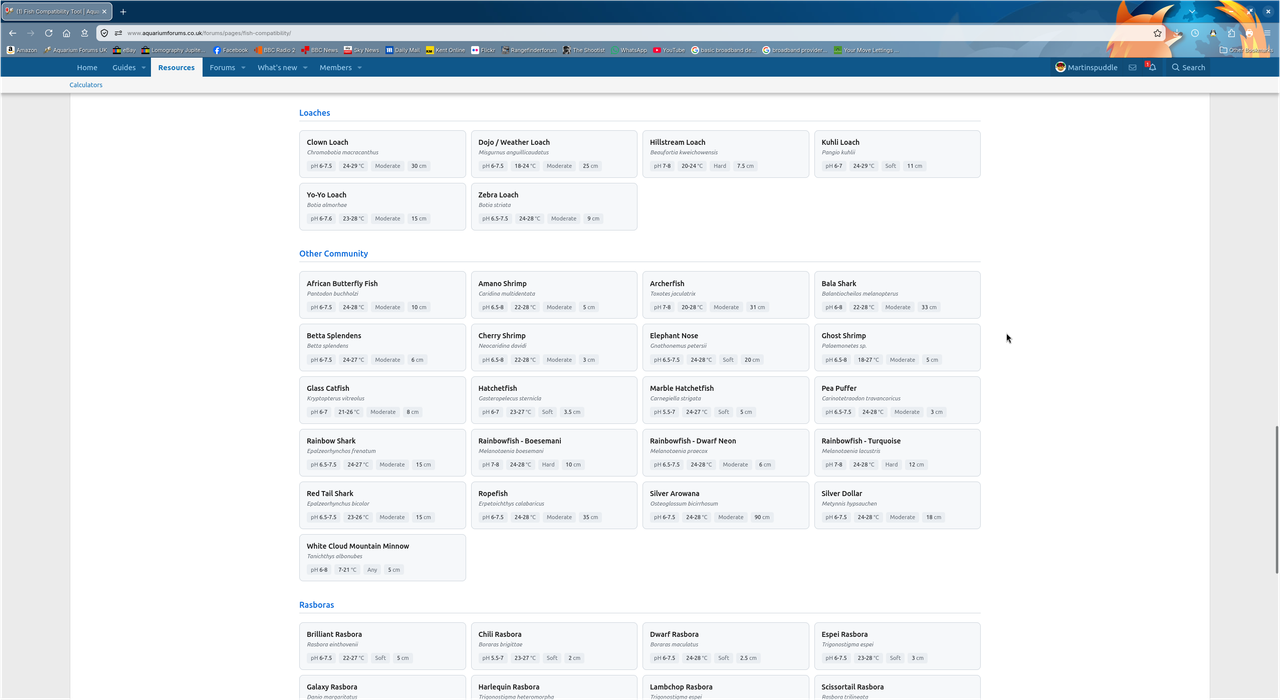Open the downloads panel icon

pyautogui.click(x=1178, y=33)
